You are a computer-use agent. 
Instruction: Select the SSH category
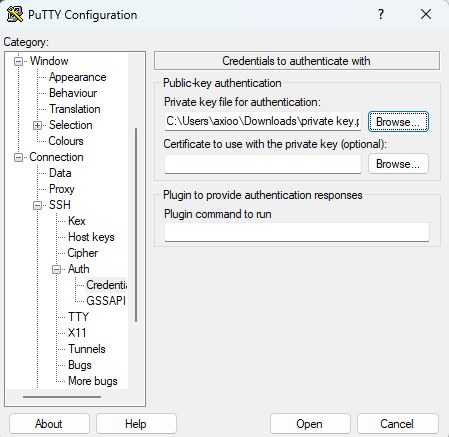coord(60,205)
